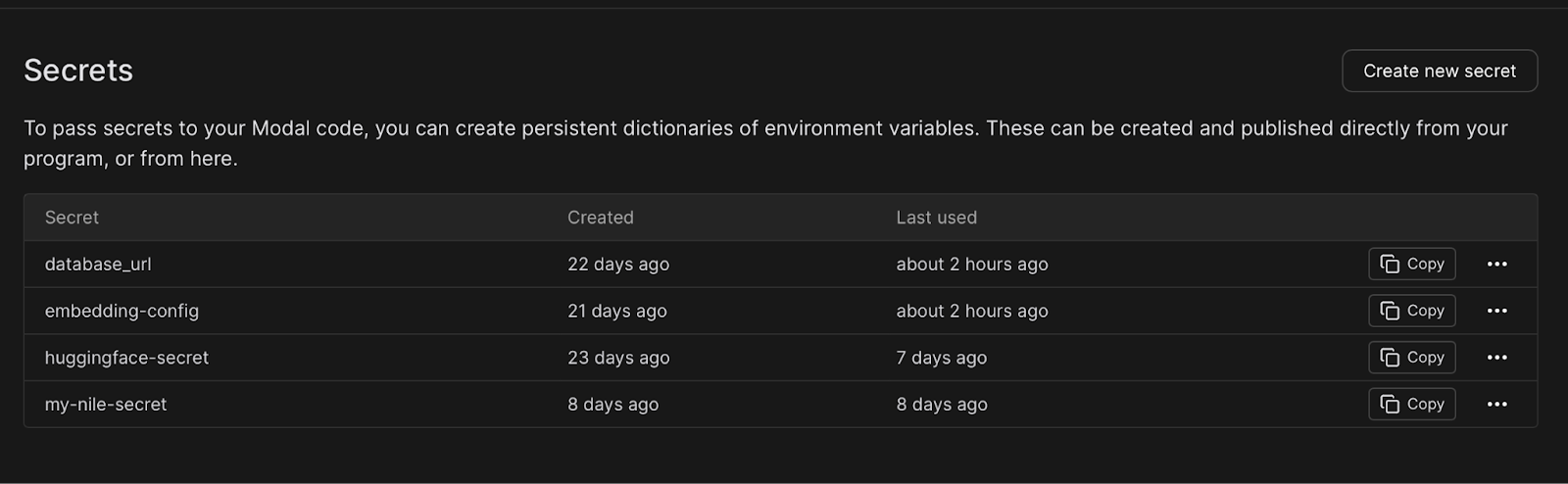
Task: Copy the embedding-config secret
Action: click(1411, 311)
